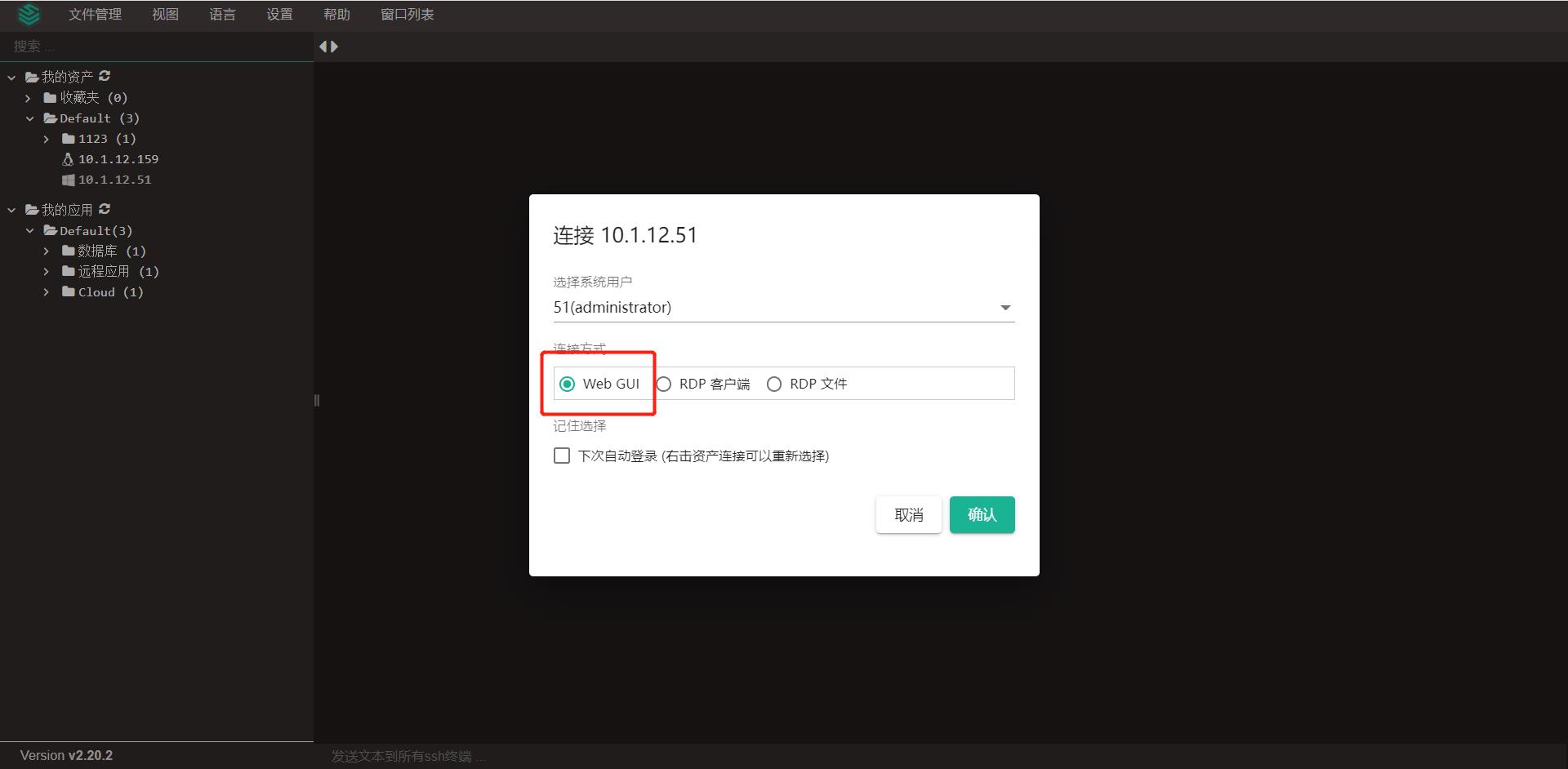Image resolution: width=1568 pixels, height=769 pixels.
Task: Open the 窗口列表 menu
Action: point(407,14)
